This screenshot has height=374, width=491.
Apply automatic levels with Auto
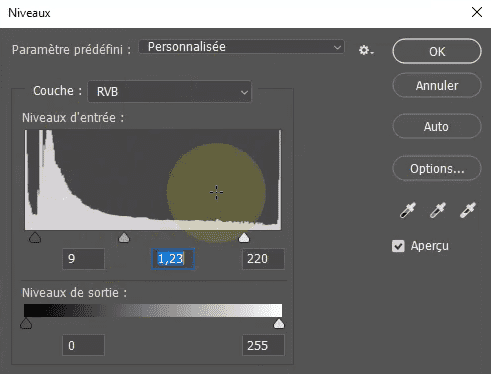(437, 126)
